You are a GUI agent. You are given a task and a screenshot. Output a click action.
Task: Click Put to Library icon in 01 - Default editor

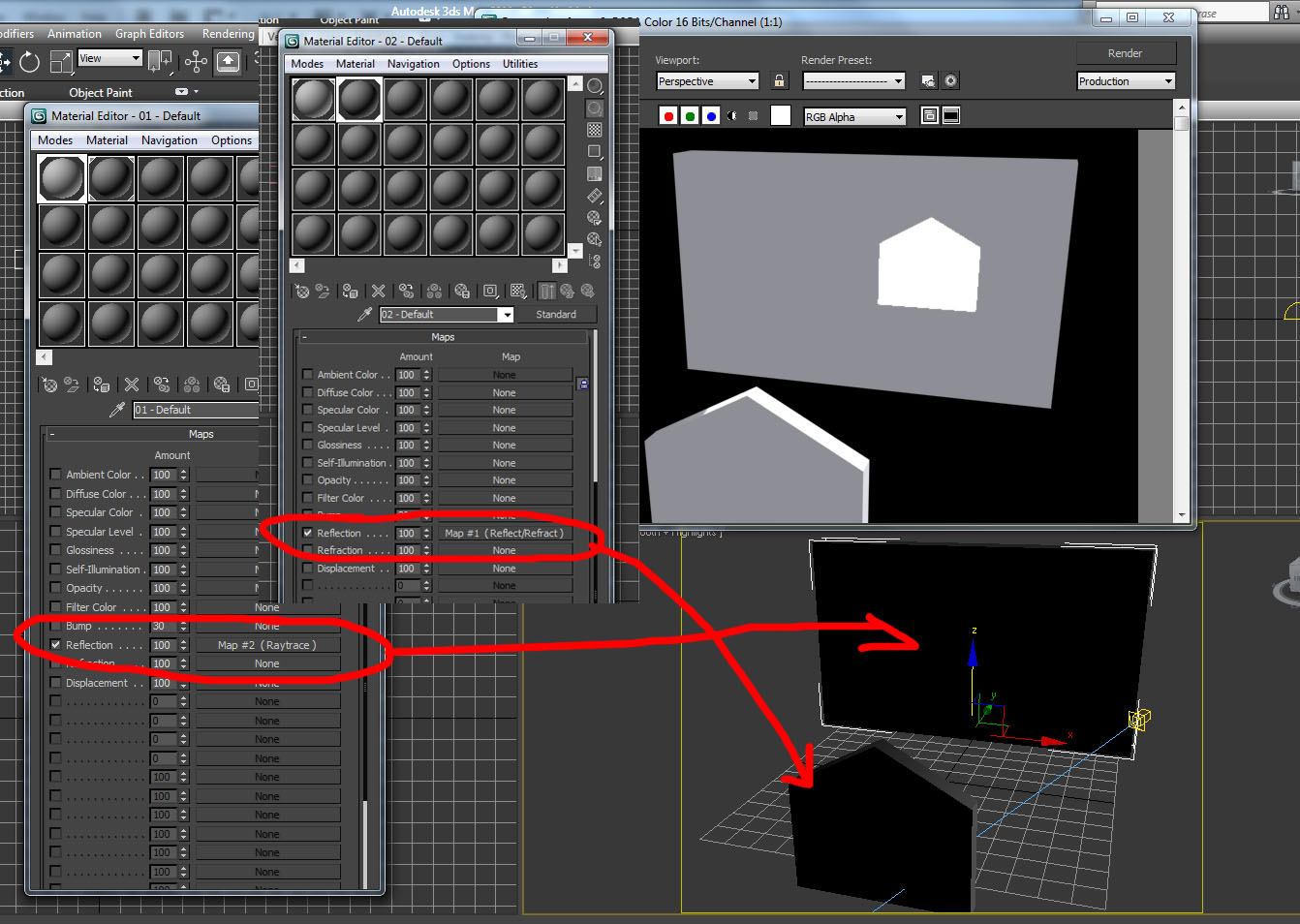click(x=222, y=385)
